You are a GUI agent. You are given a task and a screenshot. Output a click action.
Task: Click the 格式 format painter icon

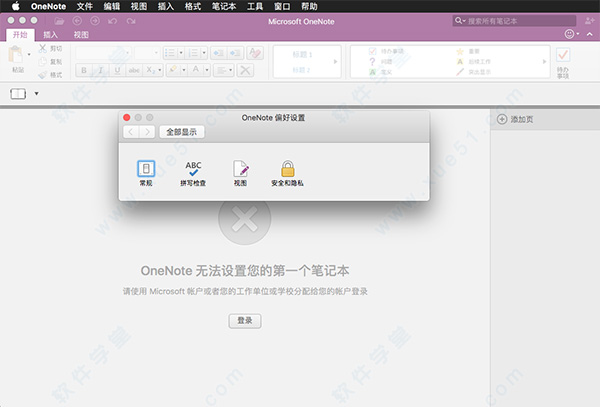(42, 75)
